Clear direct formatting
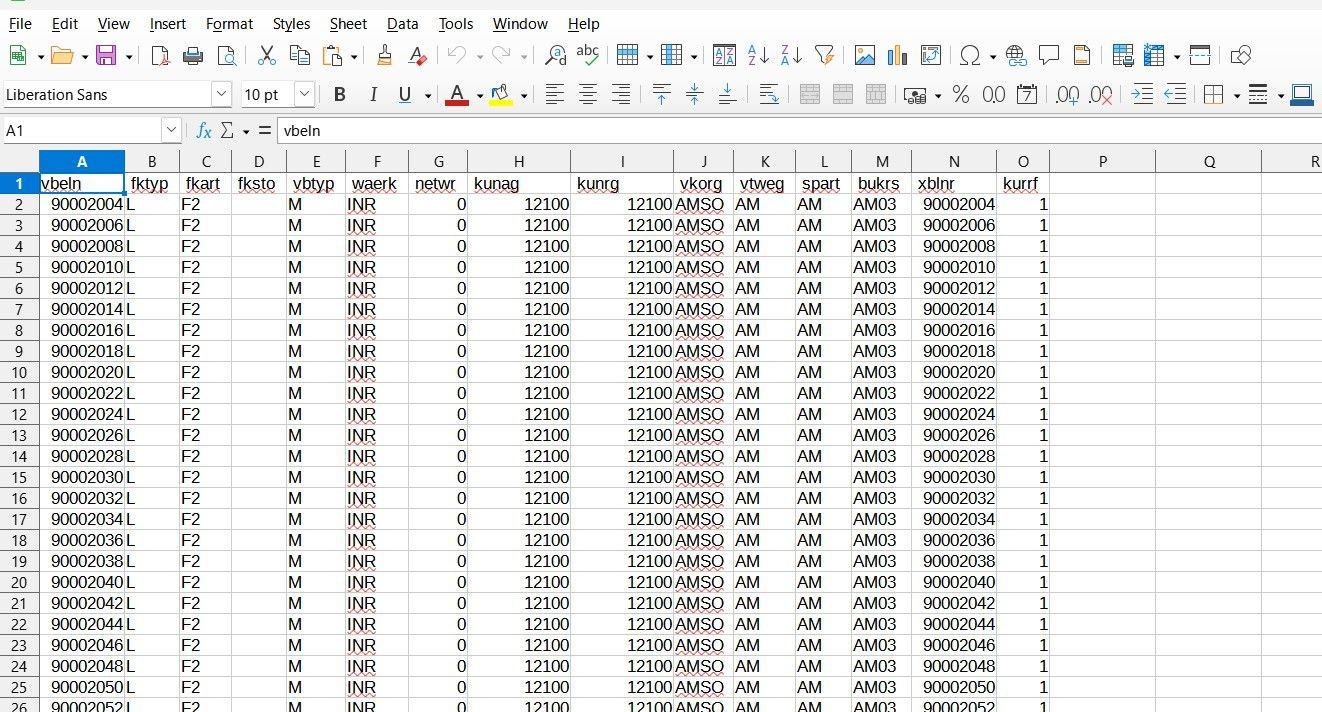The height and width of the screenshot is (712, 1322). tap(418, 56)
